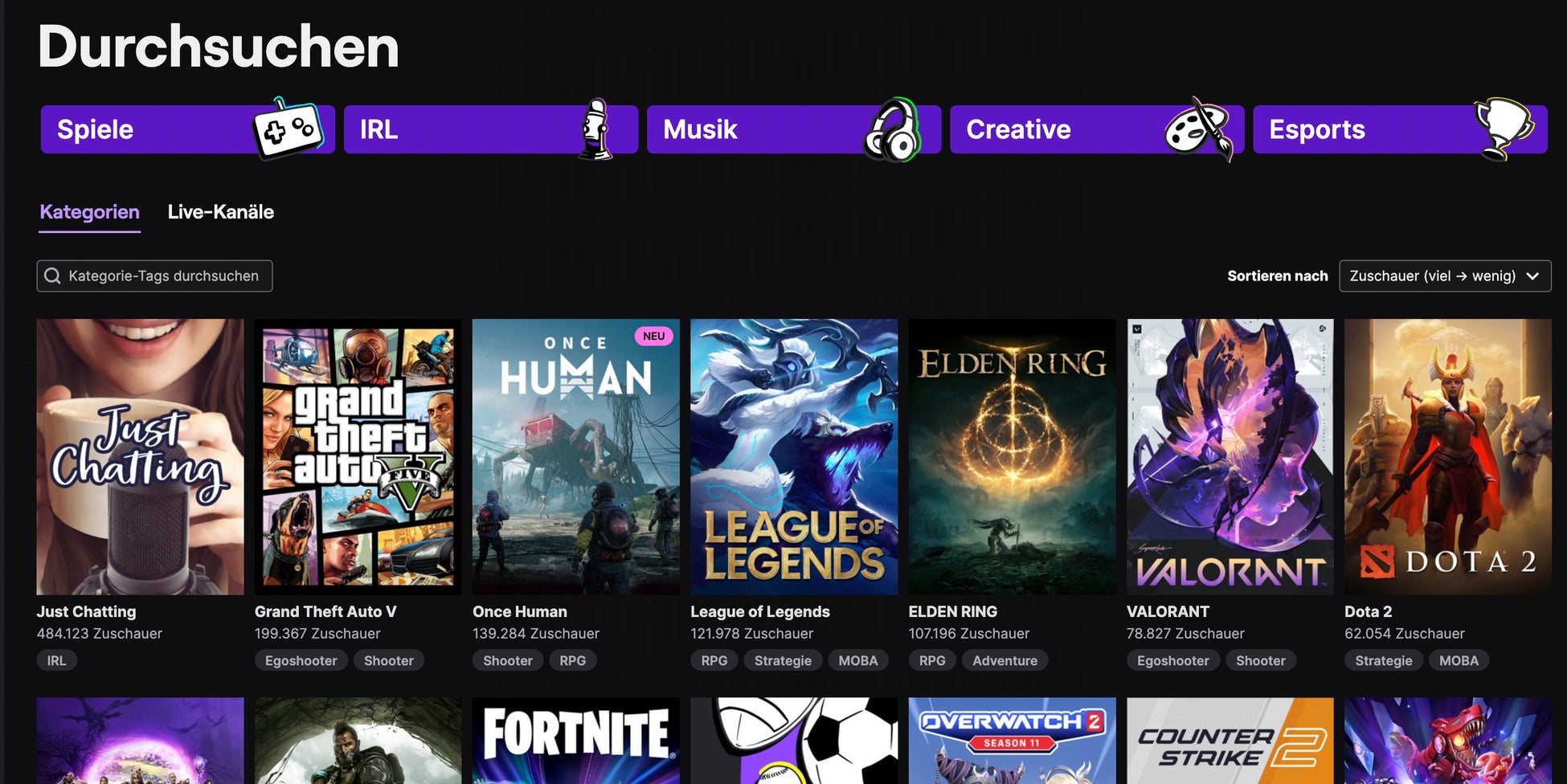The width and height of the screenshot is (1567, 784).
Task: Select MOBA tag under Dota 2
Action: tap(1459, 660)
